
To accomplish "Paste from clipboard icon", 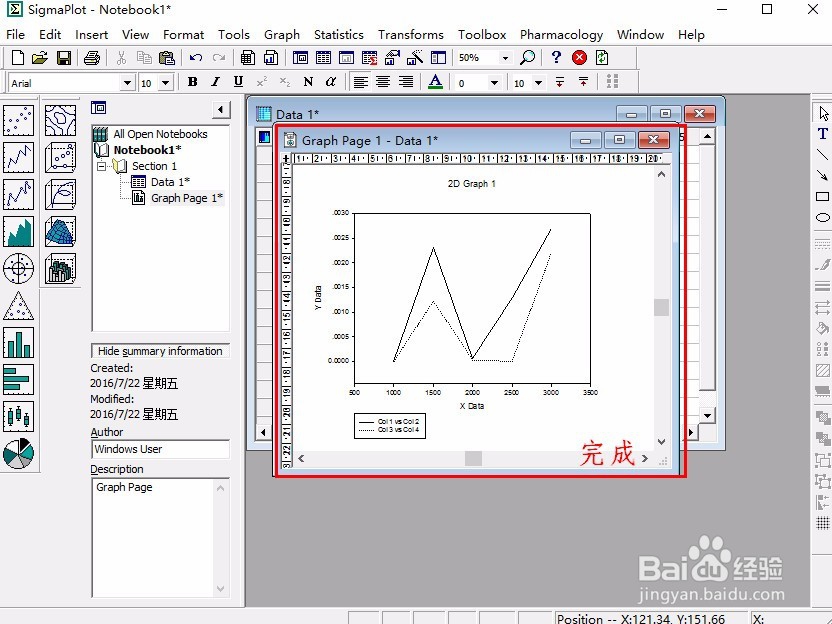I will tap(167, 57).
